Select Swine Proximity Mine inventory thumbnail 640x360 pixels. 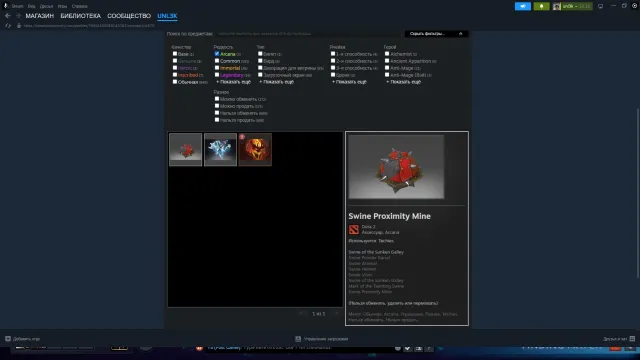[185, 149]
